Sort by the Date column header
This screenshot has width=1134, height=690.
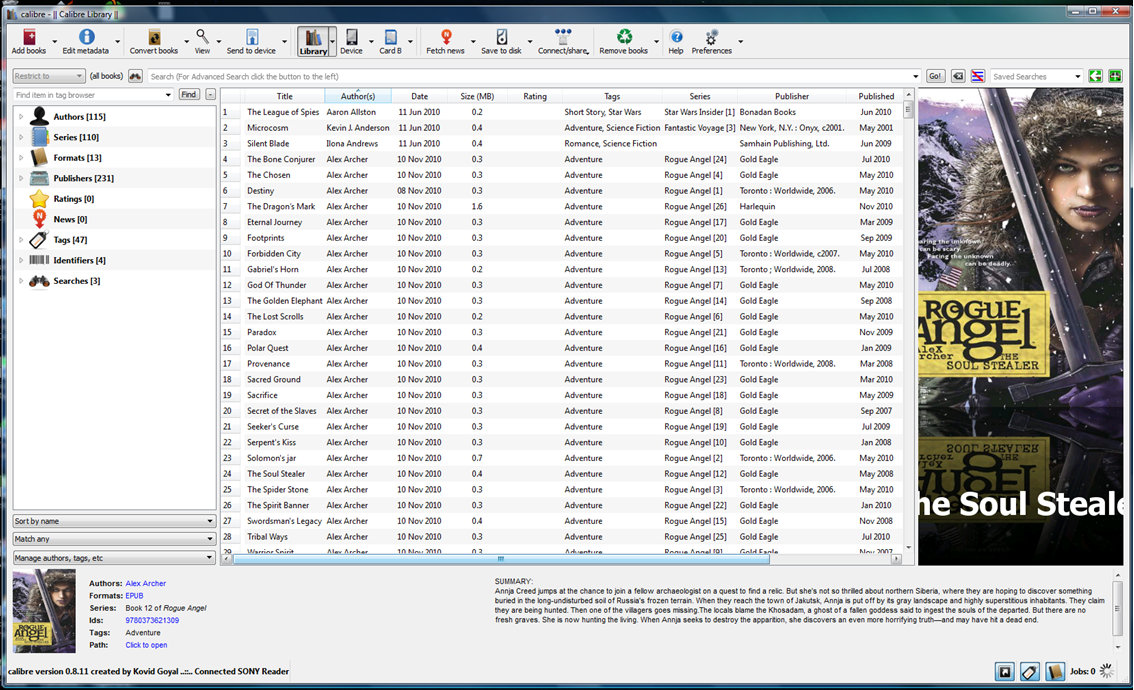coord(419,96)
